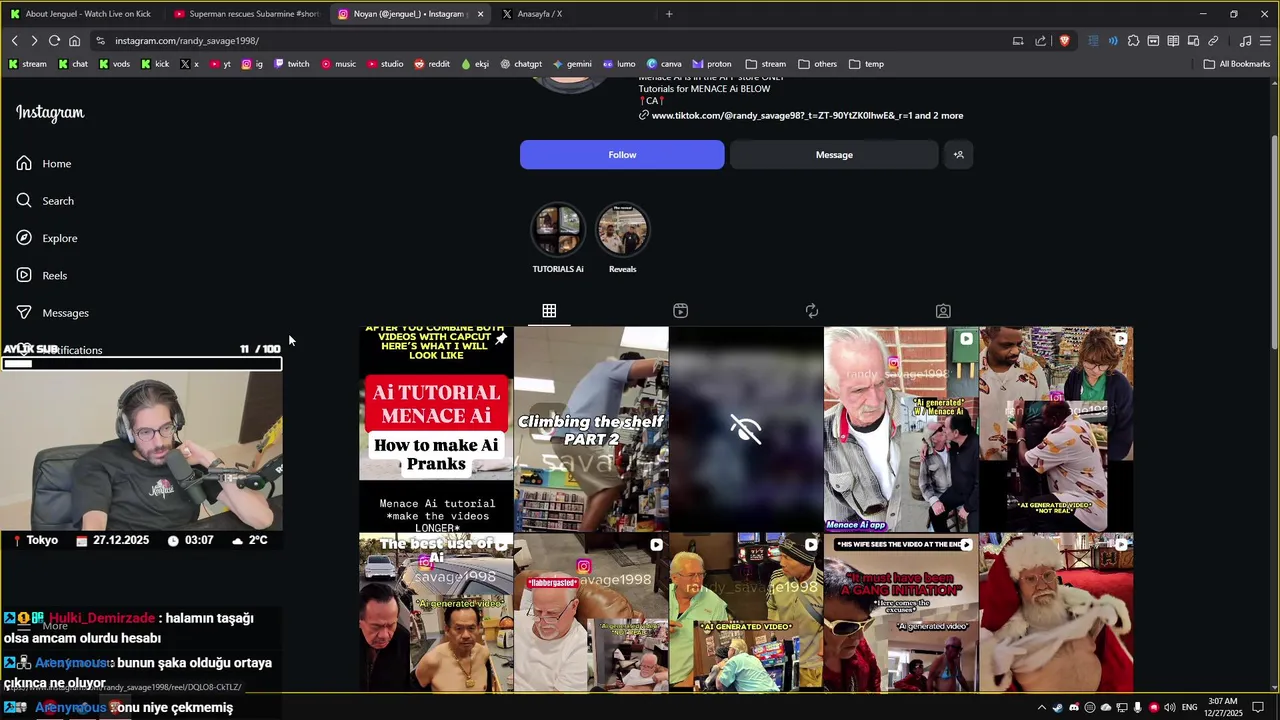Open Instagram Home in the sidebar
The image size is (1280, 720).
click(44, 163)
